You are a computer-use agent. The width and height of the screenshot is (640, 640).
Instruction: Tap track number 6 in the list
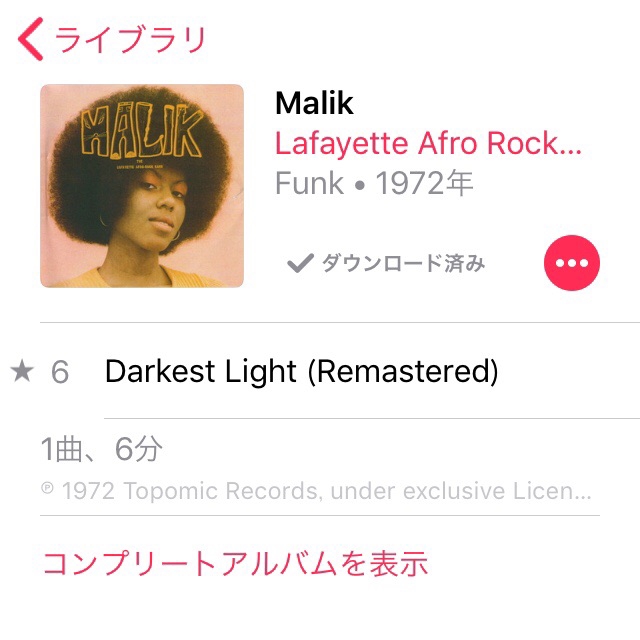click(60, 372)
